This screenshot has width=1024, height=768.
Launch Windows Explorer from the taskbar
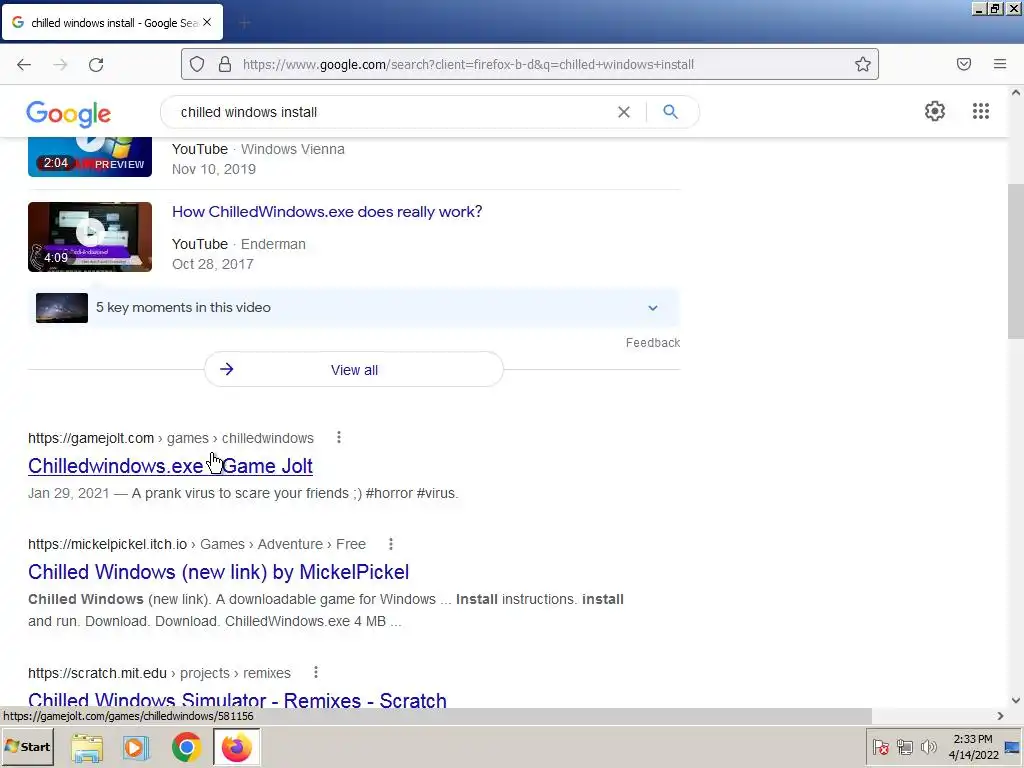[87, 747]
